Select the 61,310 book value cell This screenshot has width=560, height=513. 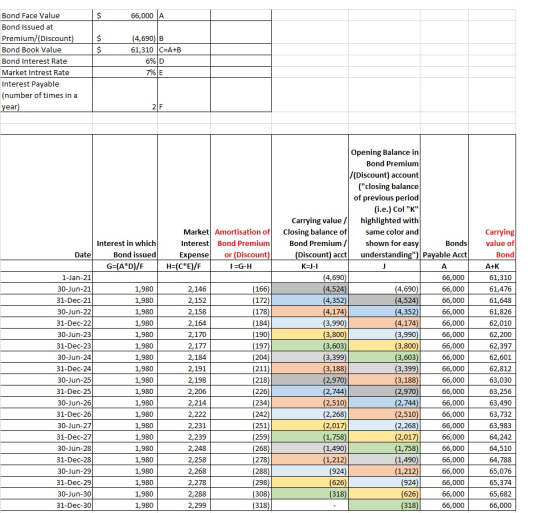coord(125,50)
